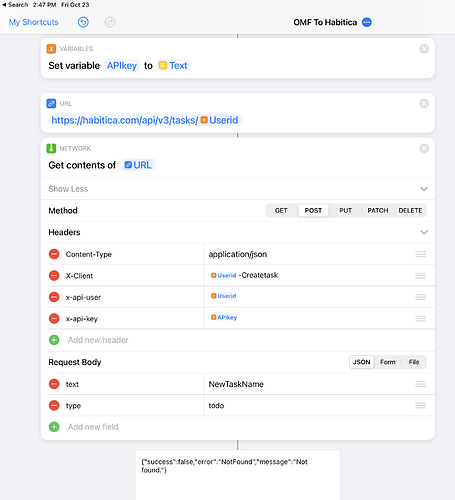Image resolution: width=455 pixels, height=500 pixels.
Task: Return to Search app via status bar
Action: (x=15, y=5)
